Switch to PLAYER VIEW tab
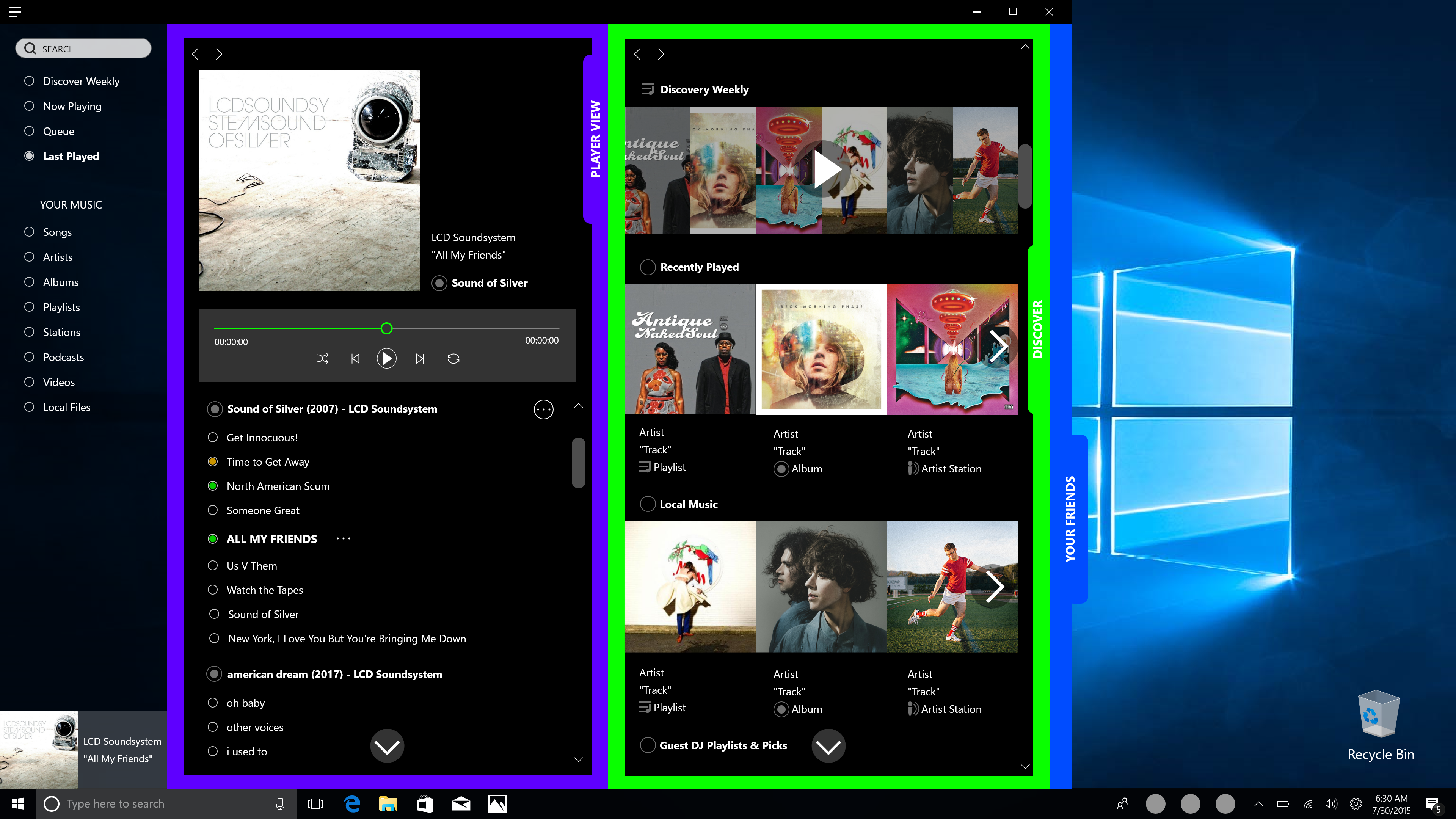Screen dimensions: 1456x819 coord(595,139)
